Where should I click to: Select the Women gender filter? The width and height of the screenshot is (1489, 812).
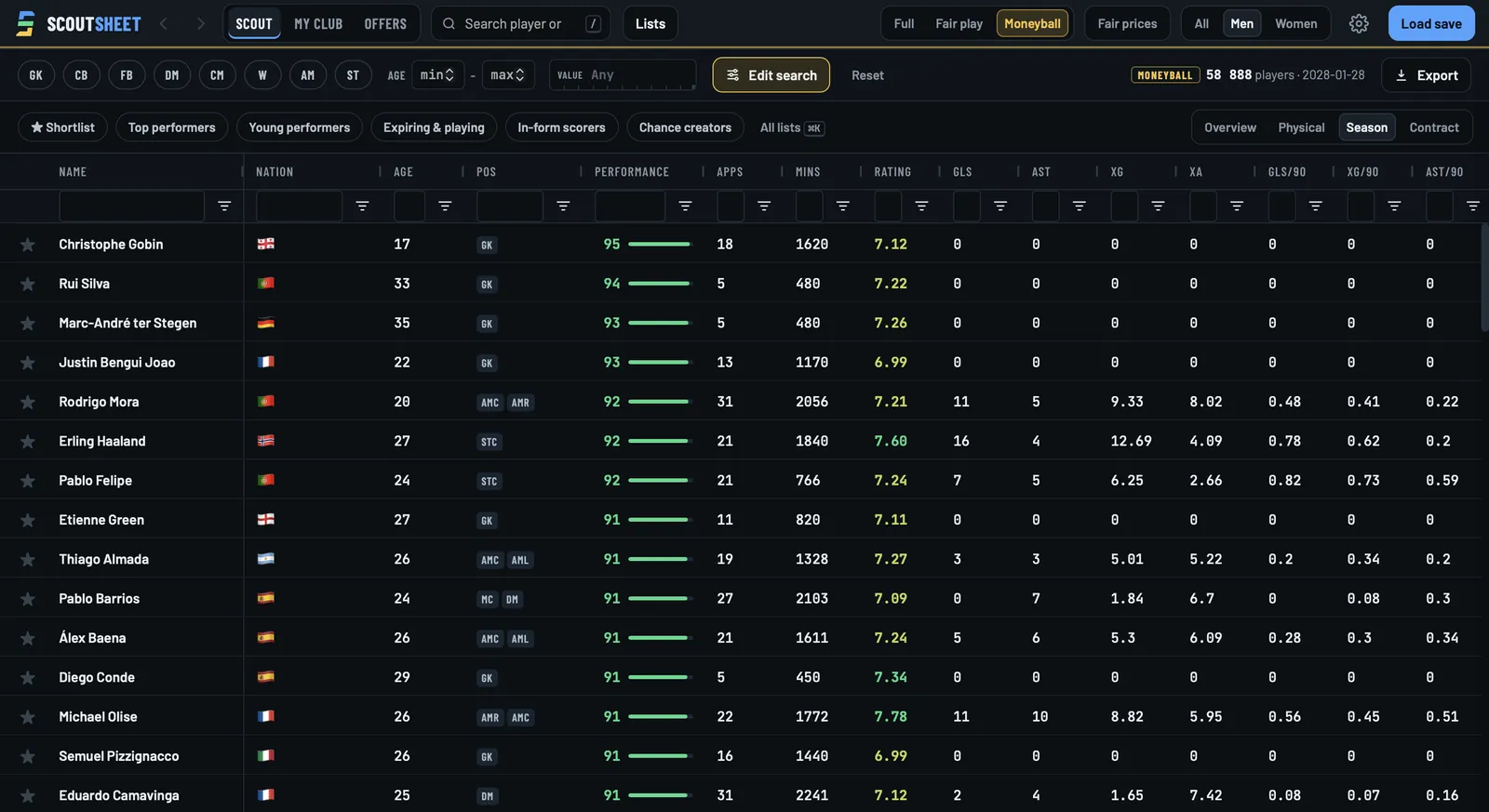point(1295,23)
